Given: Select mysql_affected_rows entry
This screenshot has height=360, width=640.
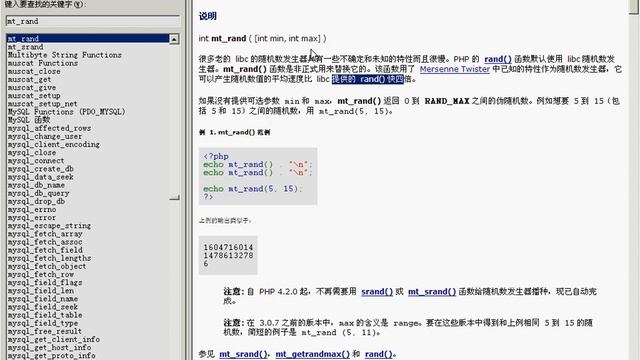Looking at the screenshot, I should [49, 128].
